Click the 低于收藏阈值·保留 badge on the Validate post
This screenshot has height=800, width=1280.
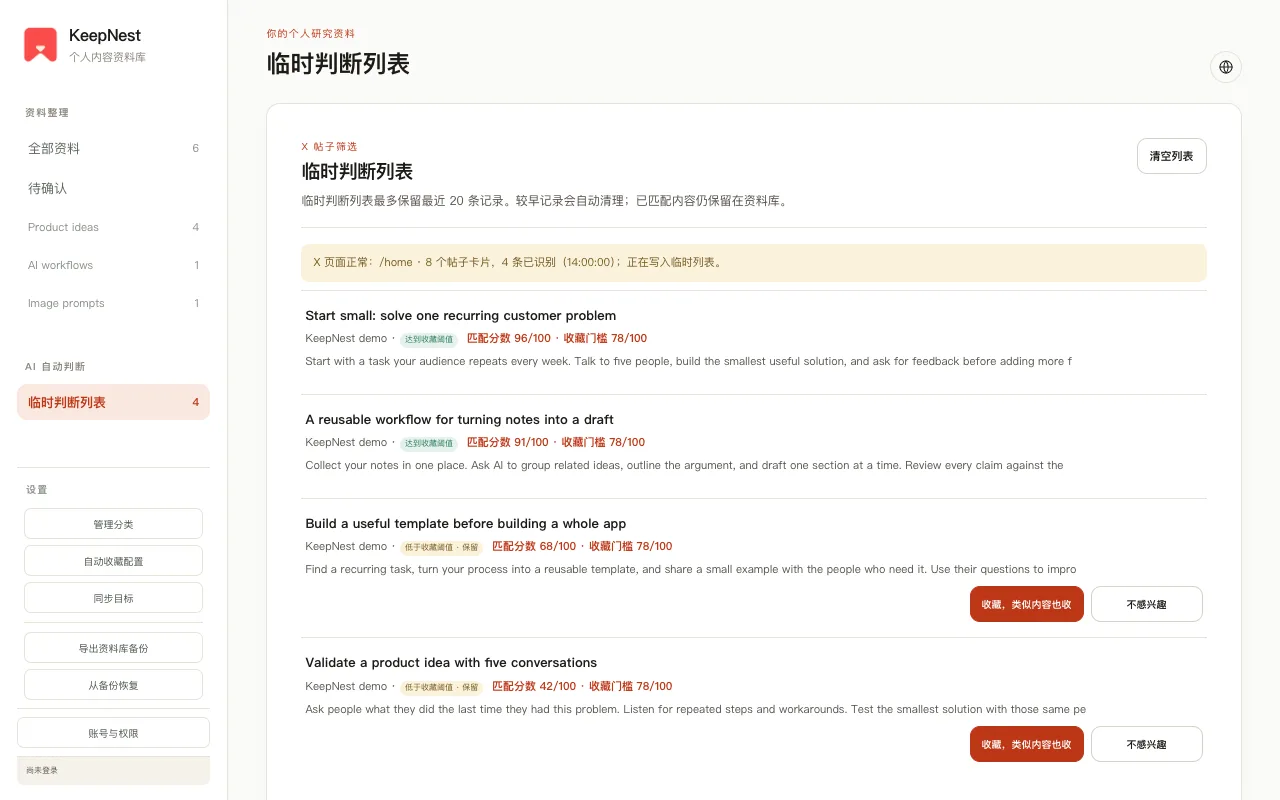pyautogui.click(x=441, y=687)
